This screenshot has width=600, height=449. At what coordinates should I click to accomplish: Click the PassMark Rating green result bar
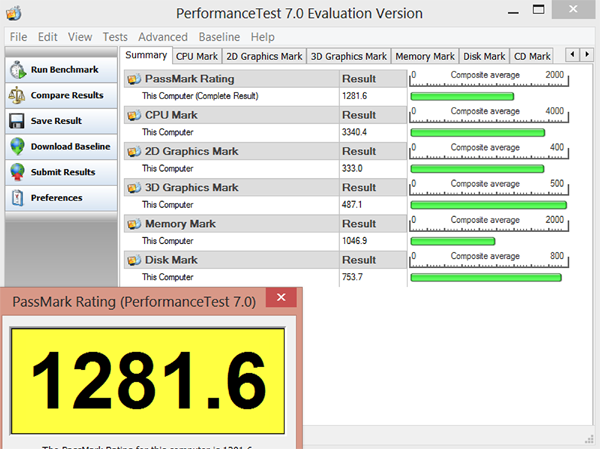coord(462,96)
